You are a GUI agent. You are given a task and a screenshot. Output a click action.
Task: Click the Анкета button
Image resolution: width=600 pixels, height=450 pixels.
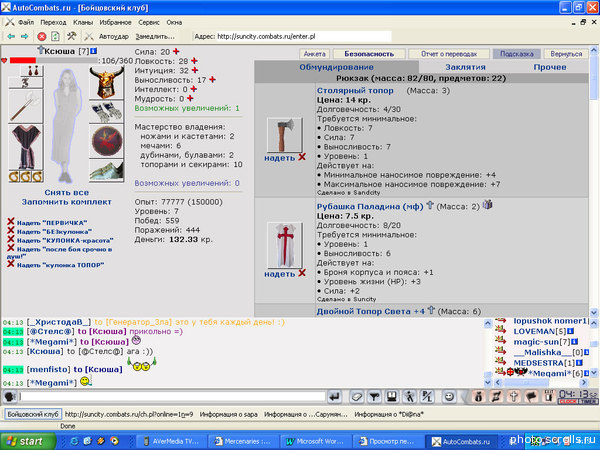click(x=315, y=54)
